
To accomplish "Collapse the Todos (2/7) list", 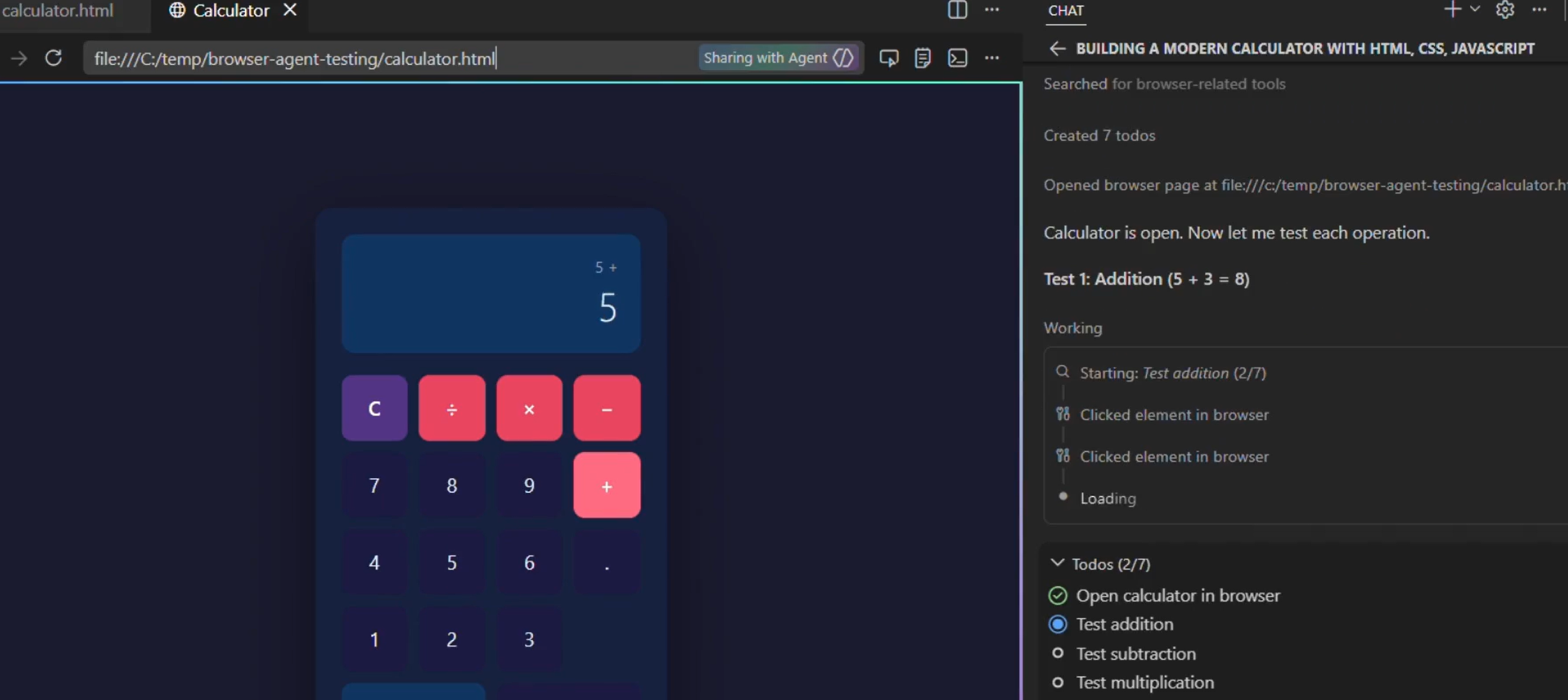I will (1057, 563).
